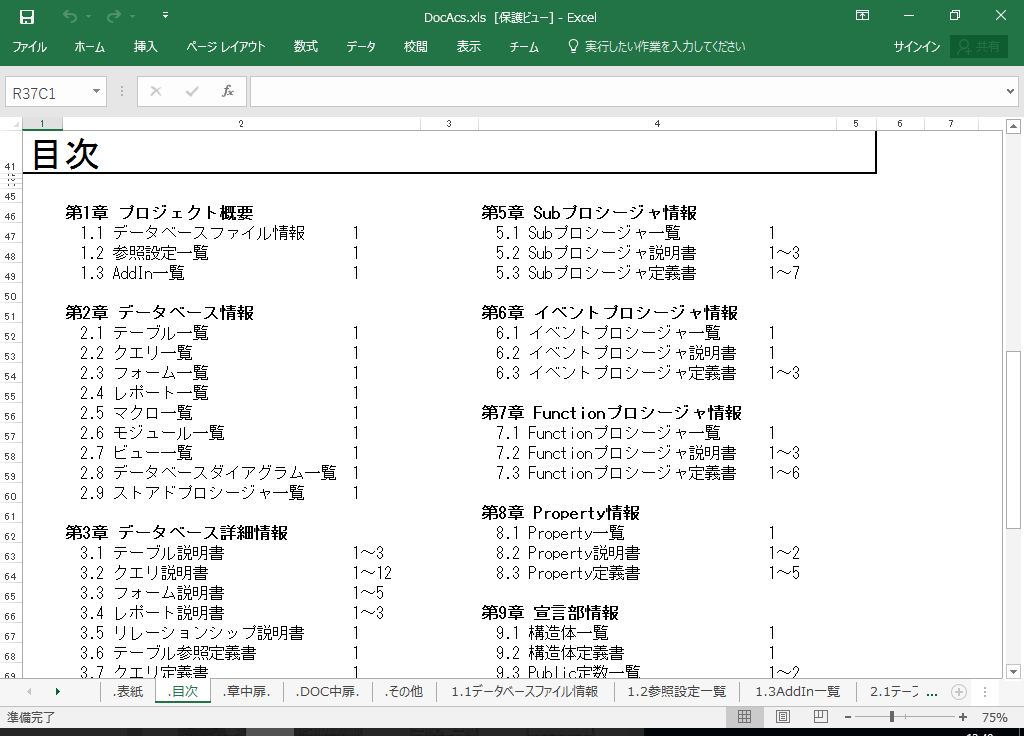Image resolution: width=1024 pixels, height=736 pixels.
Task: Select the 1.2参照設定一覧 sheet tab
Action: pos(676,691)
